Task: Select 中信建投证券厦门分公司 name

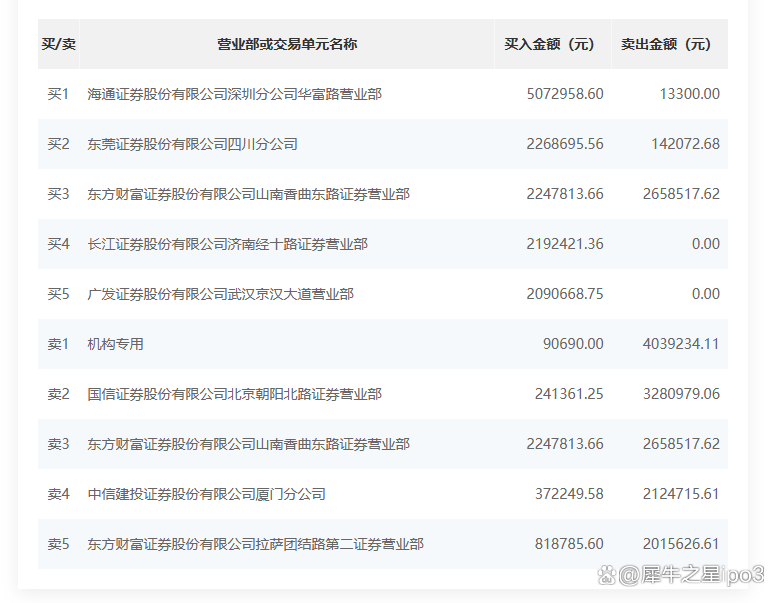Action: pyautogui.click(x=206, y=494)
